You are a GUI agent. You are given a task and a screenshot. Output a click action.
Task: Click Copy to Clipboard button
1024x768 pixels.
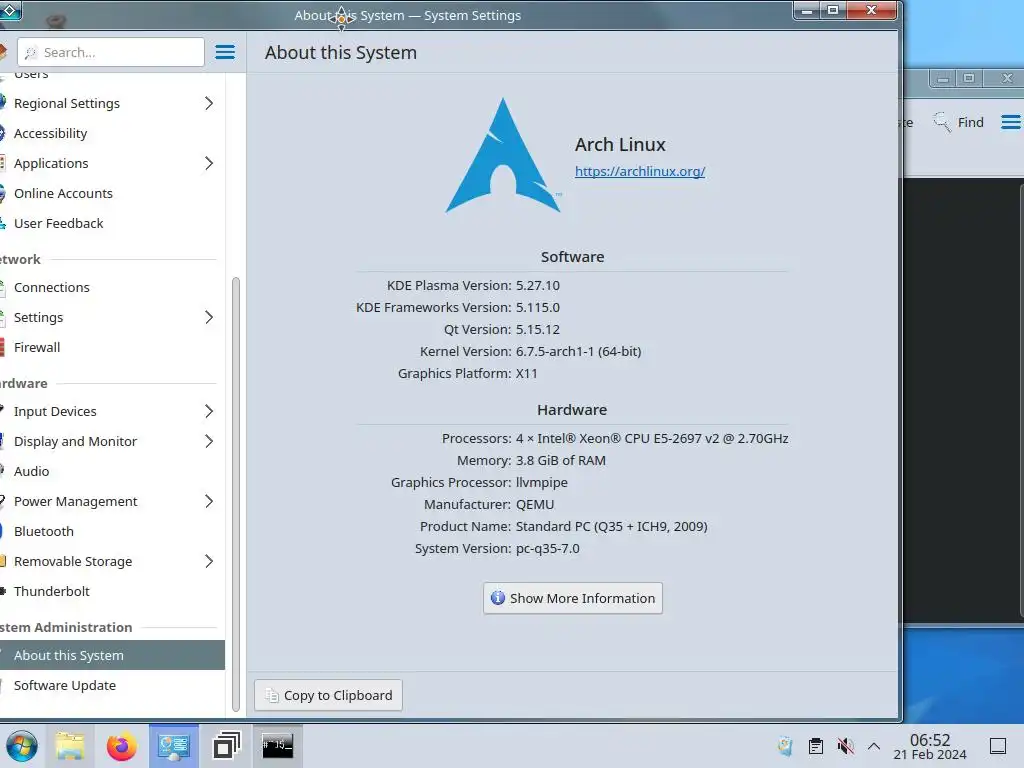(x=328, y=696)
